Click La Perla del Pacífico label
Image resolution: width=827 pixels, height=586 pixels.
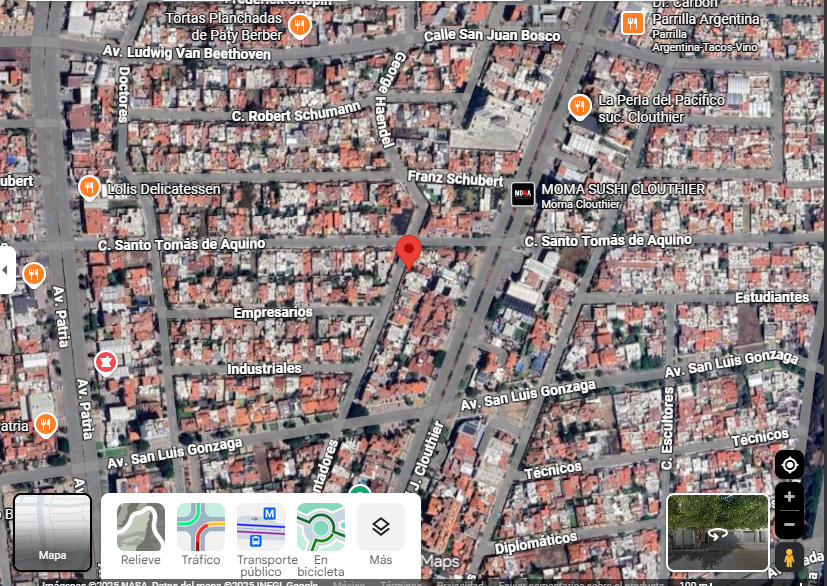coord(661,108)
